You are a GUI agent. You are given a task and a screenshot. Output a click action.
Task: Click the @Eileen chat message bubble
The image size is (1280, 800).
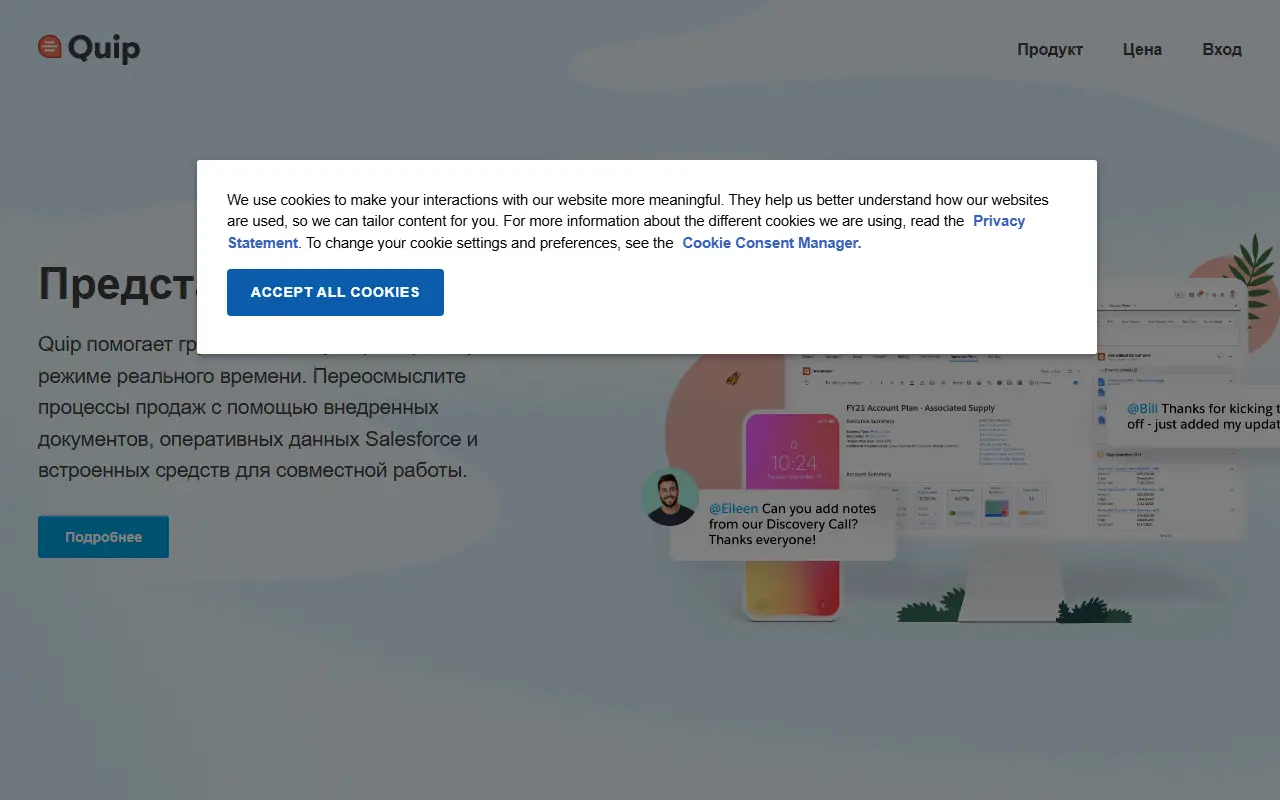[x=783, y=524]
